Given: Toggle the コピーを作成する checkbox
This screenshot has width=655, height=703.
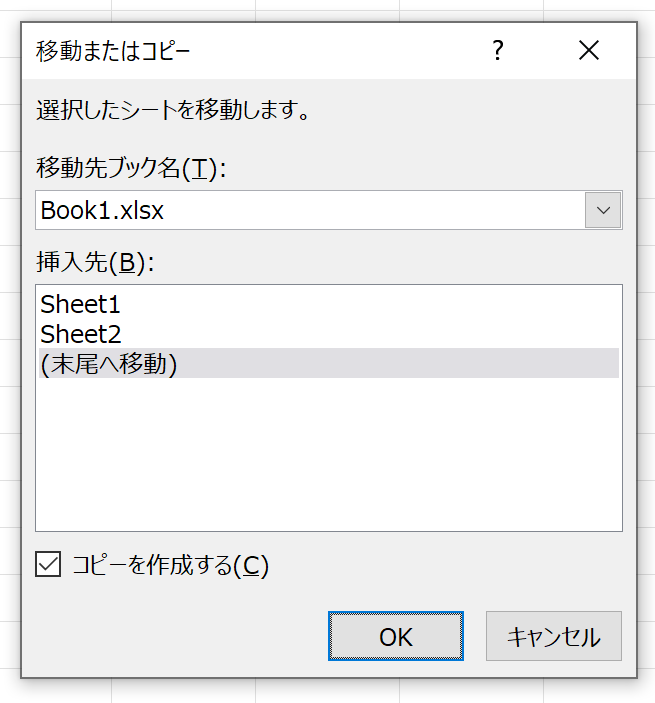Looking at the screenshot, I should pos(47,565).
